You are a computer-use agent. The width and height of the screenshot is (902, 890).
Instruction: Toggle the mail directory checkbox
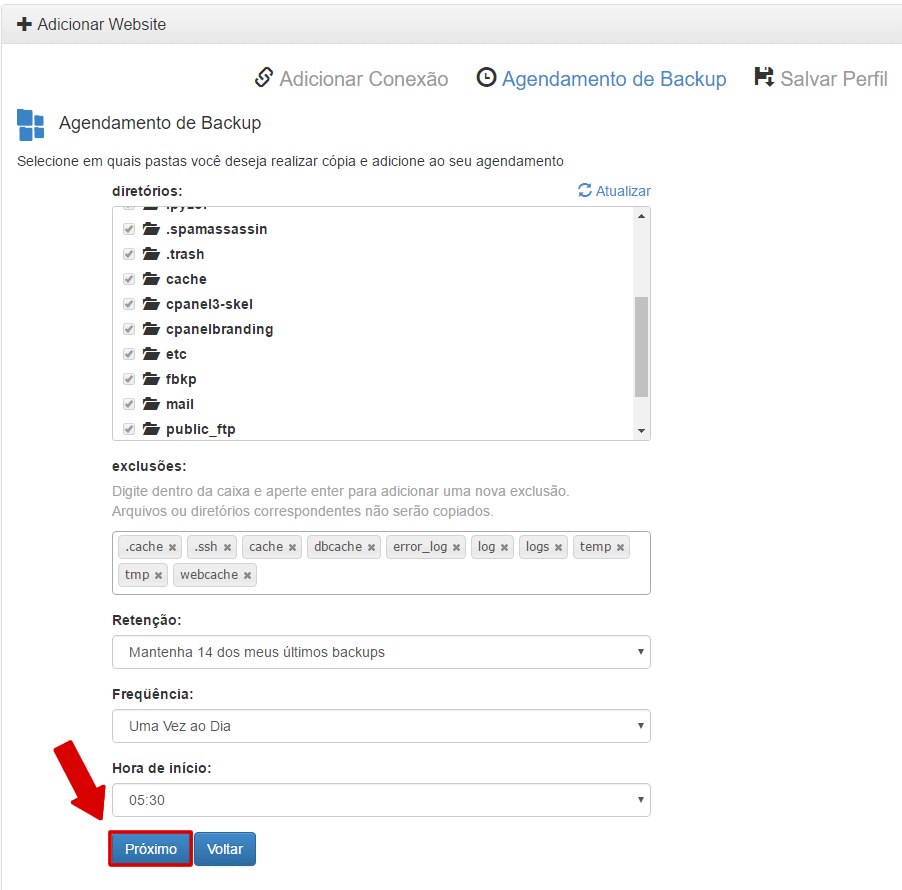[129, 404]
